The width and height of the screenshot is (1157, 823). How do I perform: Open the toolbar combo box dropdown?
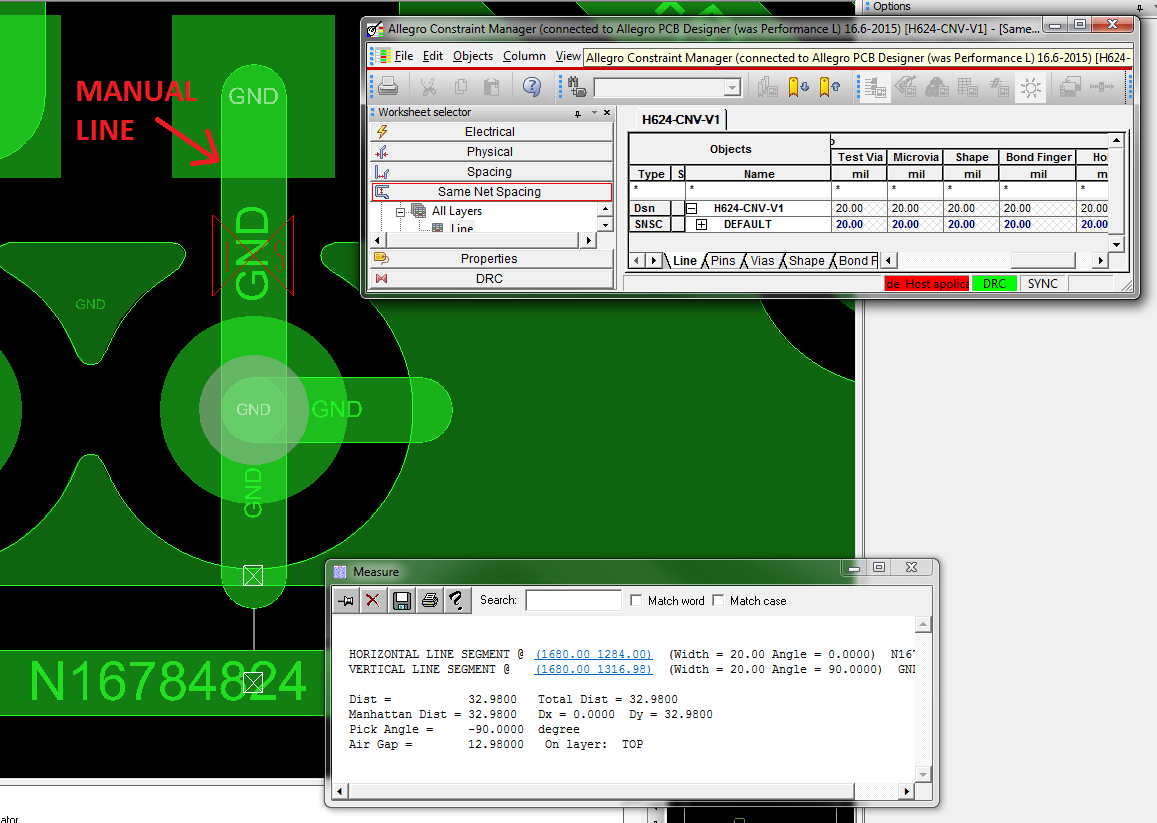[732, 88]
